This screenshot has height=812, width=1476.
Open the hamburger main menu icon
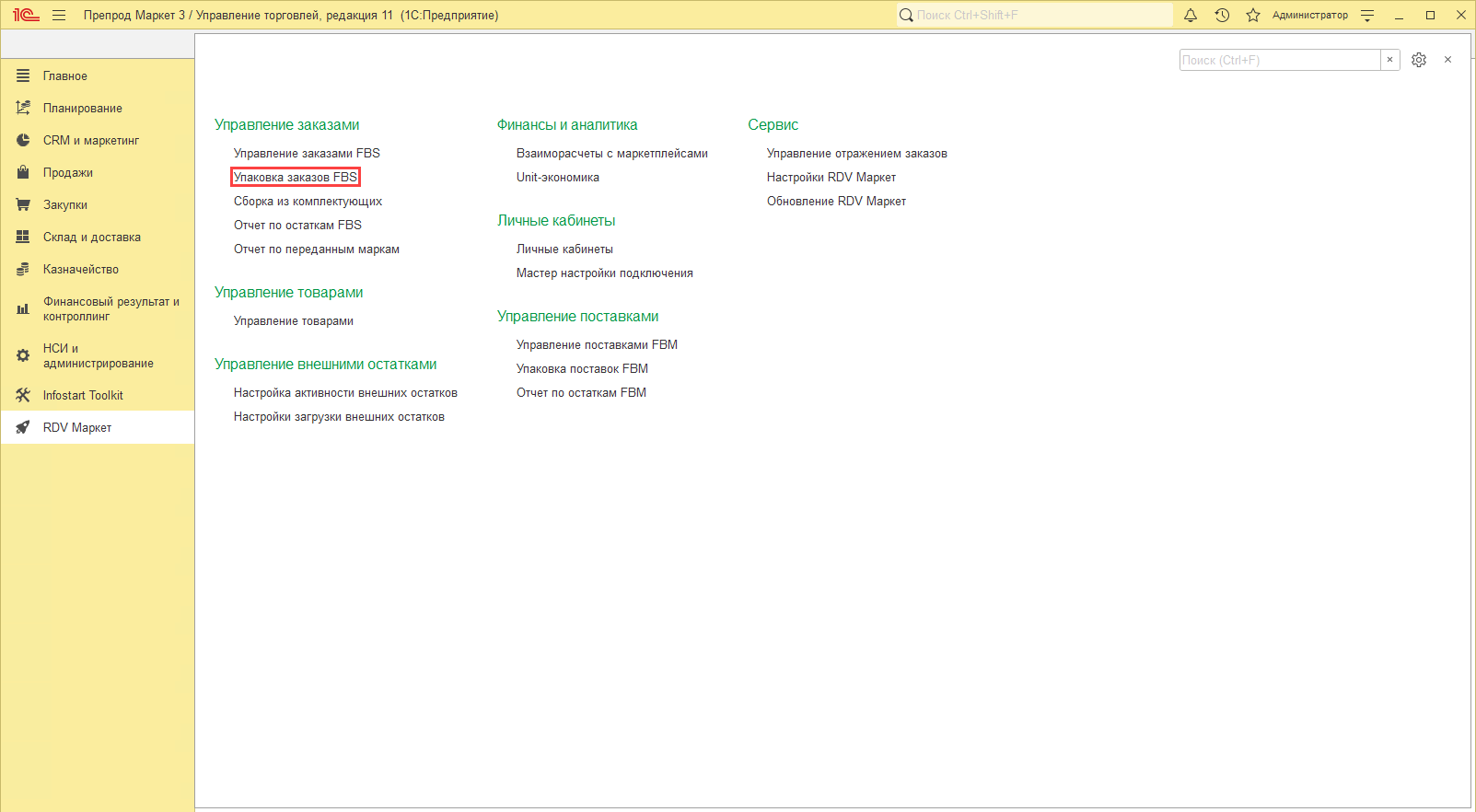59,16
